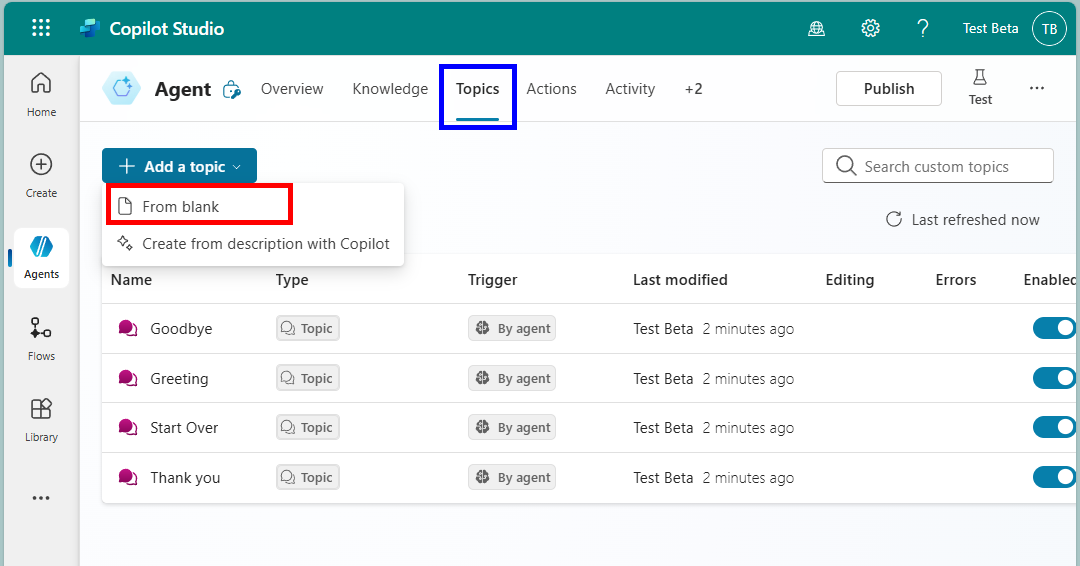Click the agent hexagon avatar icon

[122, 88]
